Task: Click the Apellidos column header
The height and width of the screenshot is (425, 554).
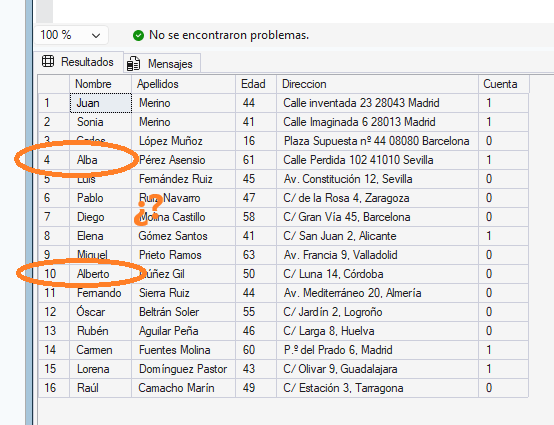Action: point(183,84)
